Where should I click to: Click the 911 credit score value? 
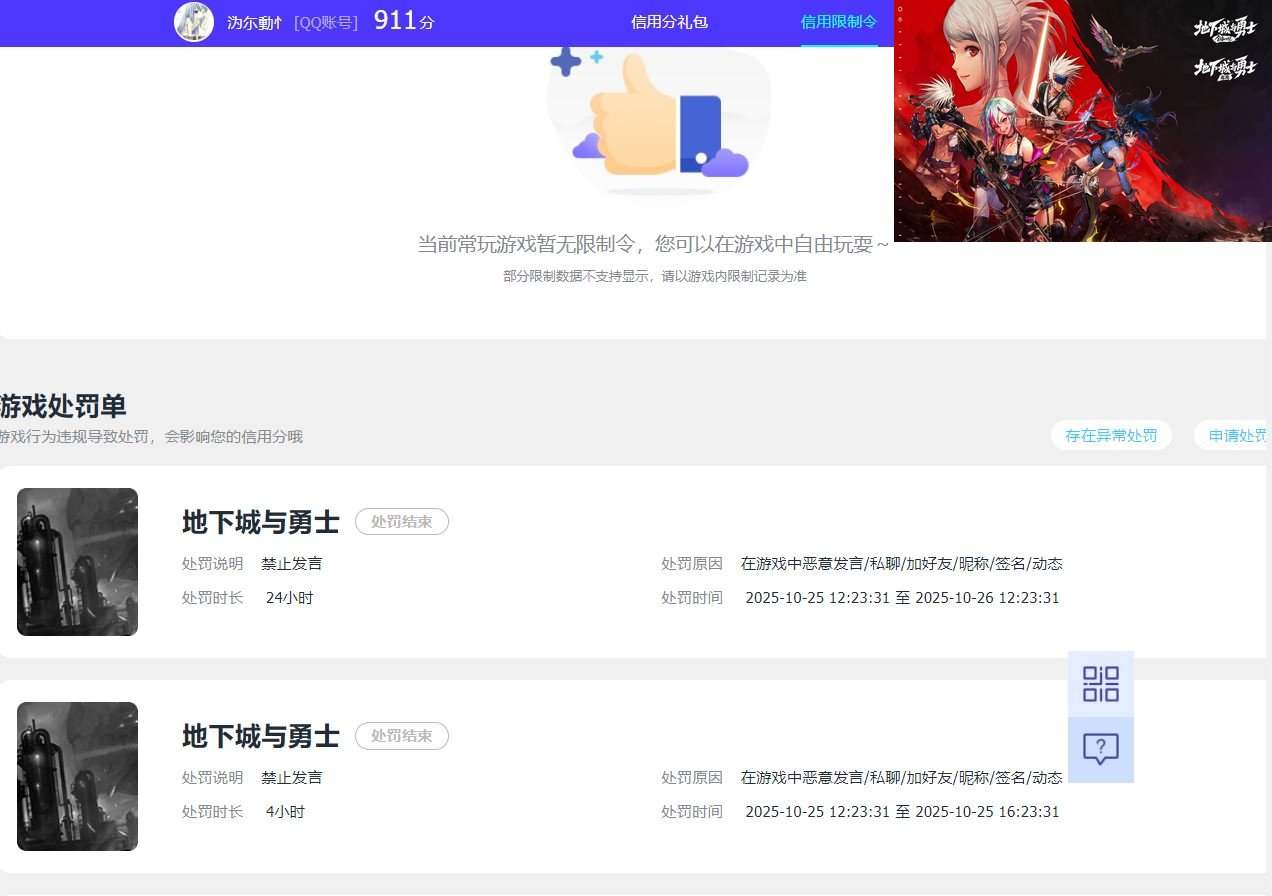click(395, 20)
